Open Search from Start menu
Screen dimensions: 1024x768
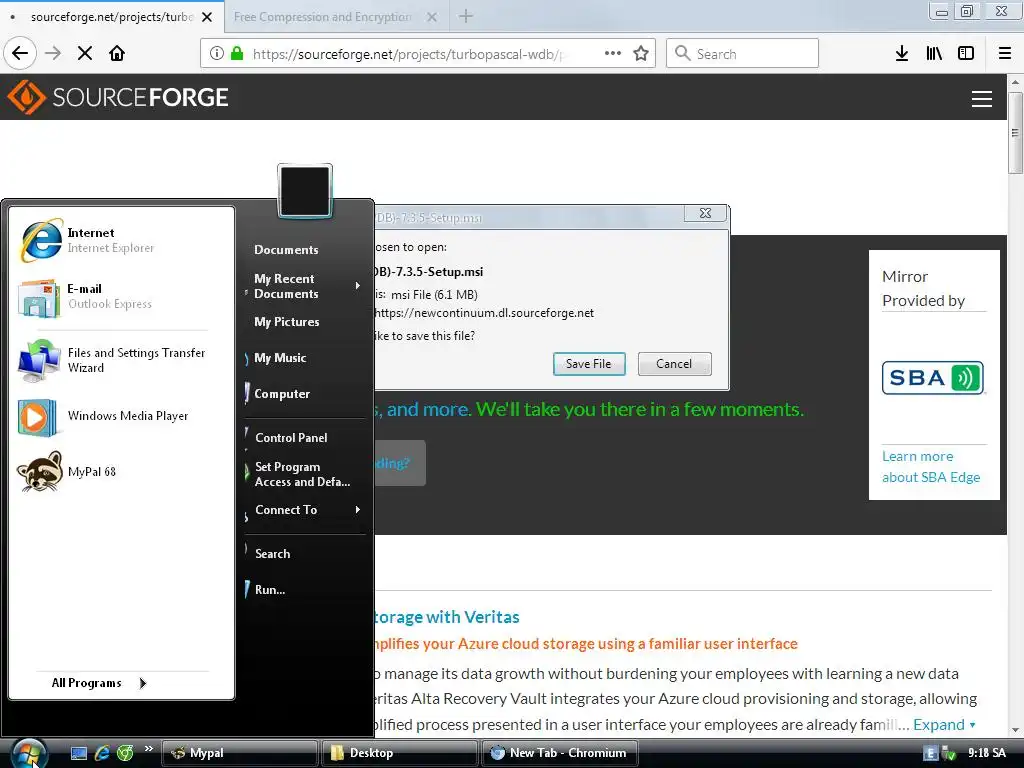(x=272, y=554)
